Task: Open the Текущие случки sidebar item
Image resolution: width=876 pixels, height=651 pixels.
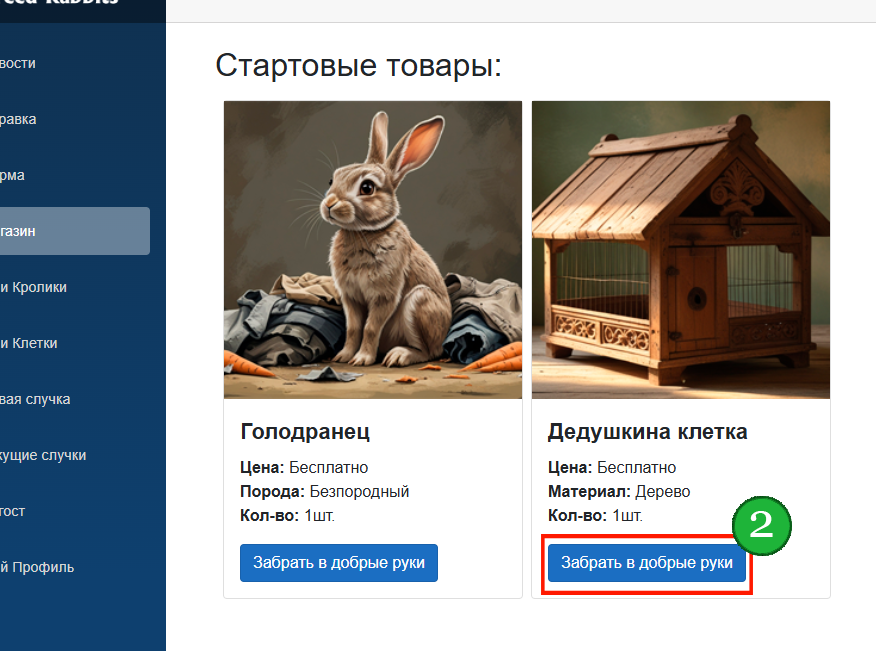Action: coord(43,455)
